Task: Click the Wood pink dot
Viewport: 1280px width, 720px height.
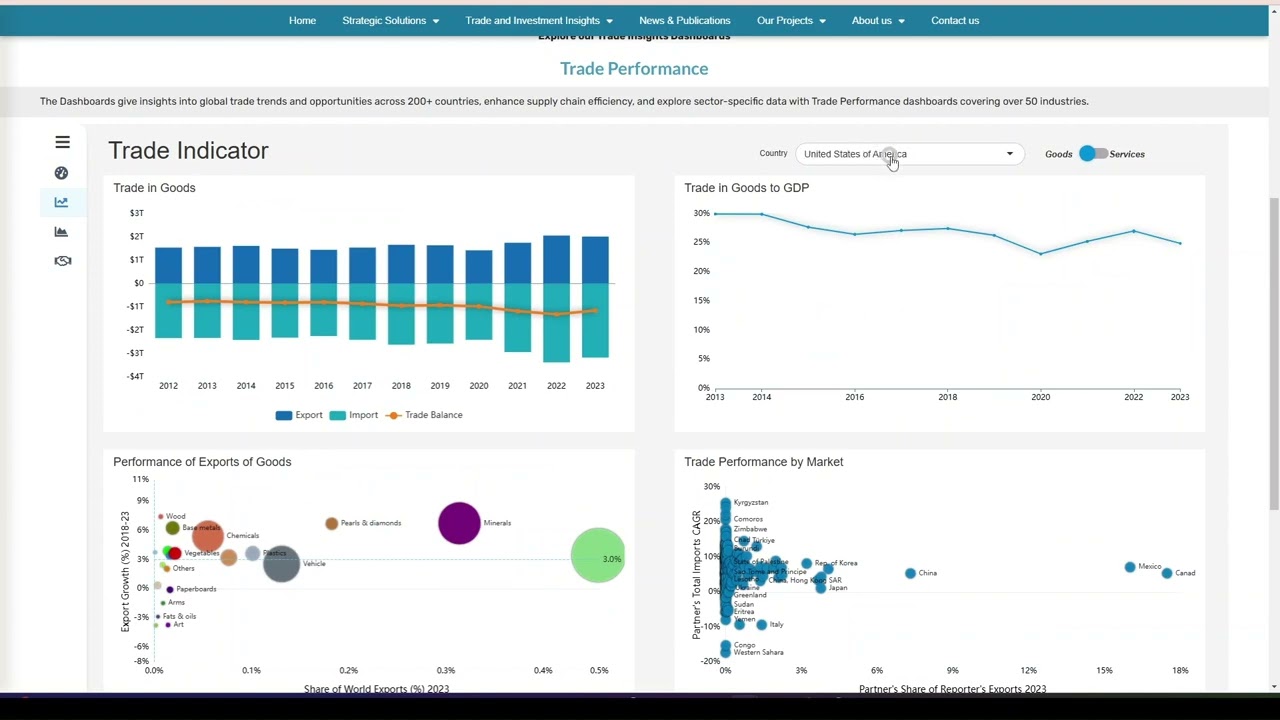Action: [x=160, y=516]
